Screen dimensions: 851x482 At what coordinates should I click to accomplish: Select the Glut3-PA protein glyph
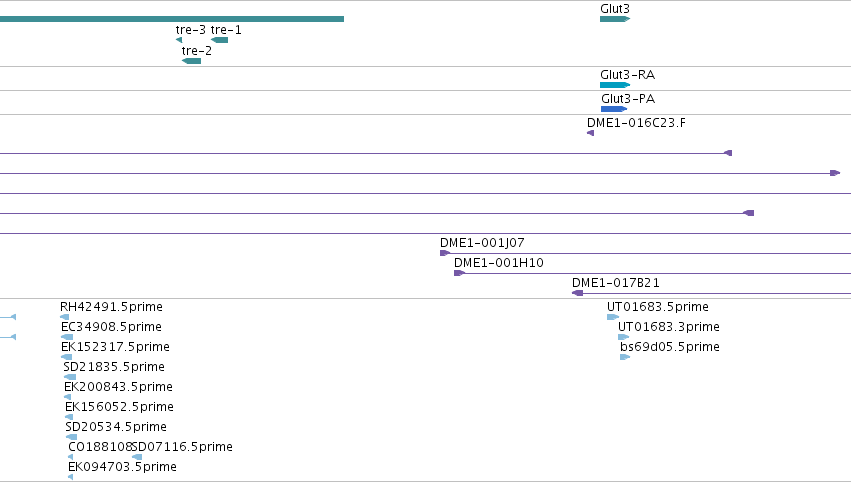pos(614,109)
